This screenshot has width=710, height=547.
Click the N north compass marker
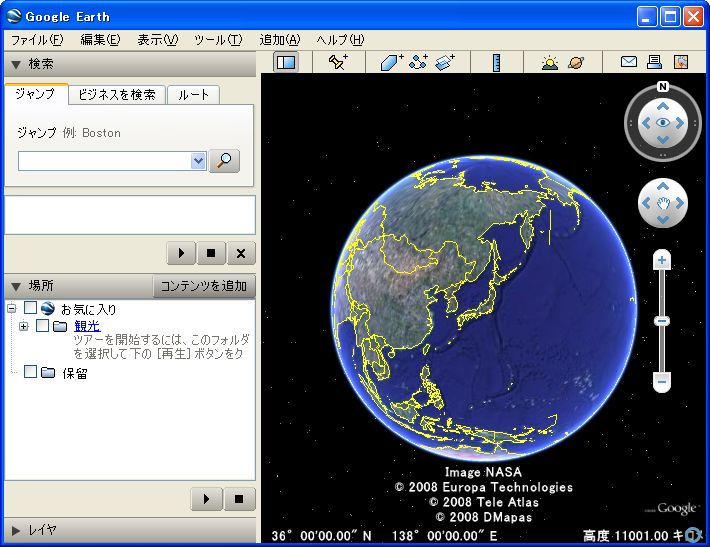[663, 86]
